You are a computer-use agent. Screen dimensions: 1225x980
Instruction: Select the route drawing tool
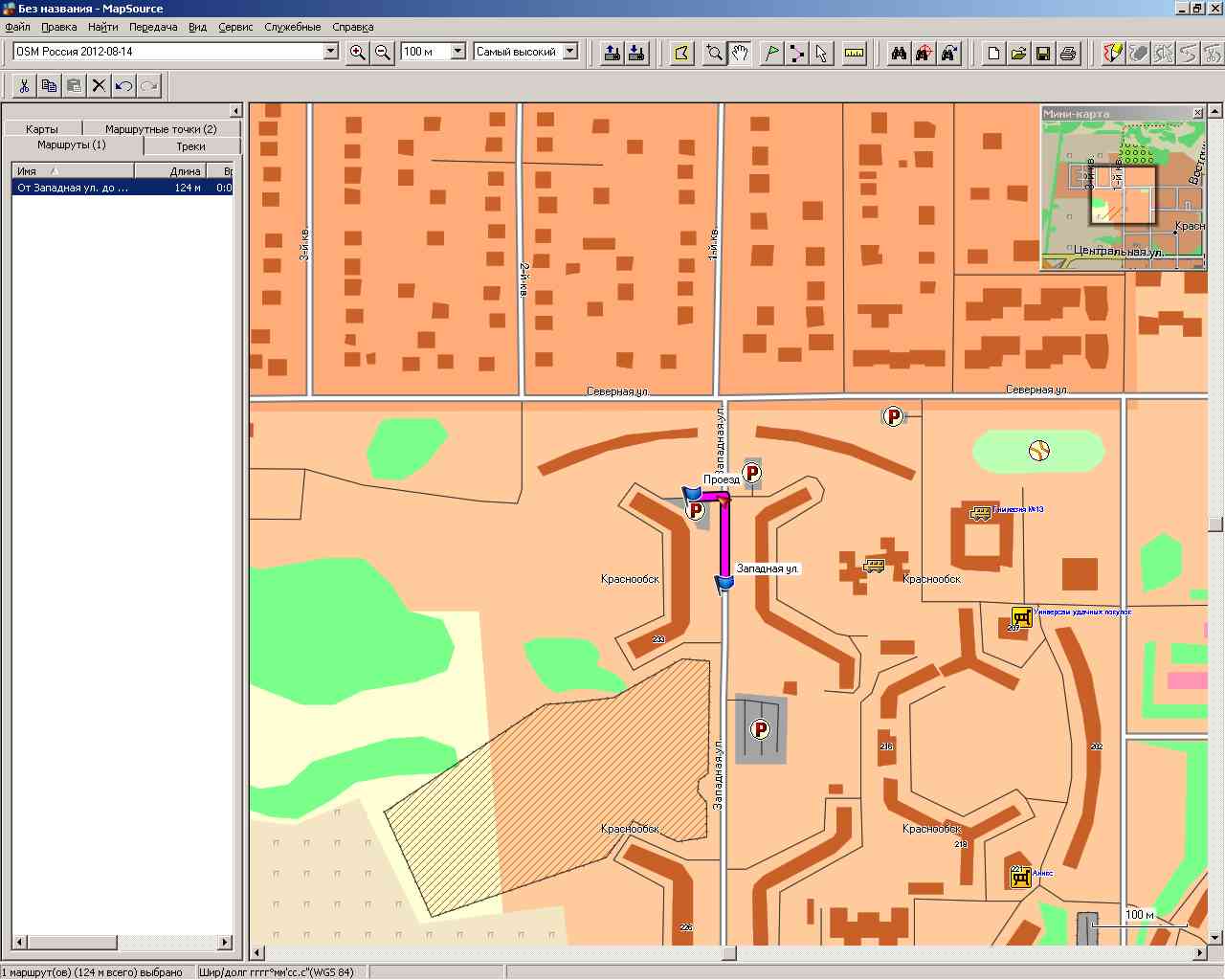[x=796, y=53]
